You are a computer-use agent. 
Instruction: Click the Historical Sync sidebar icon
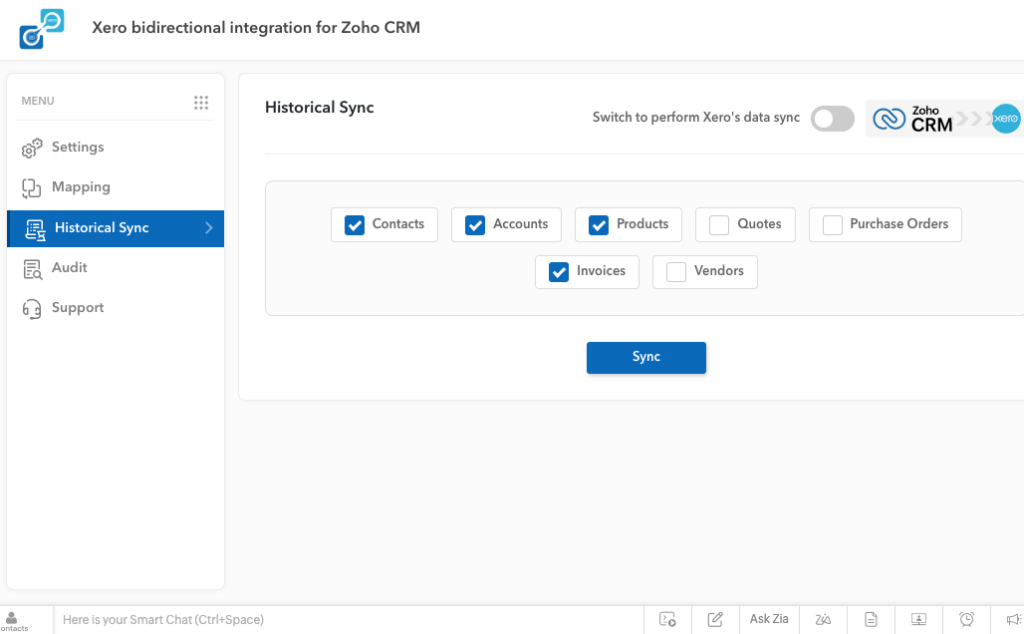[x=35, y=229]
